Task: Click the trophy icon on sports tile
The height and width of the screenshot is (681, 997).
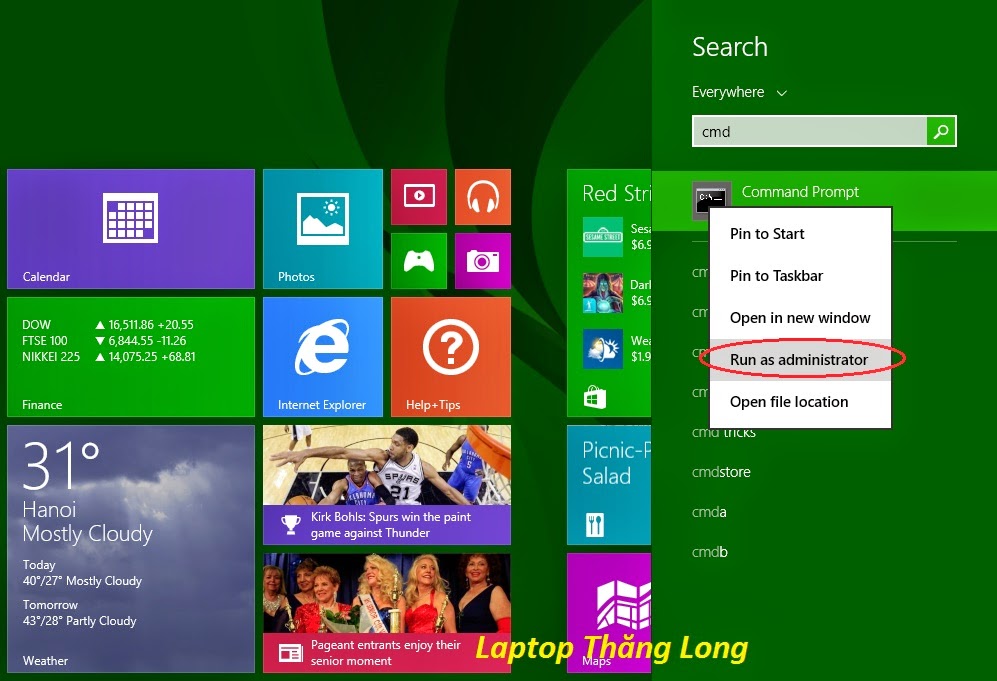Action: [x=291, y=525]
